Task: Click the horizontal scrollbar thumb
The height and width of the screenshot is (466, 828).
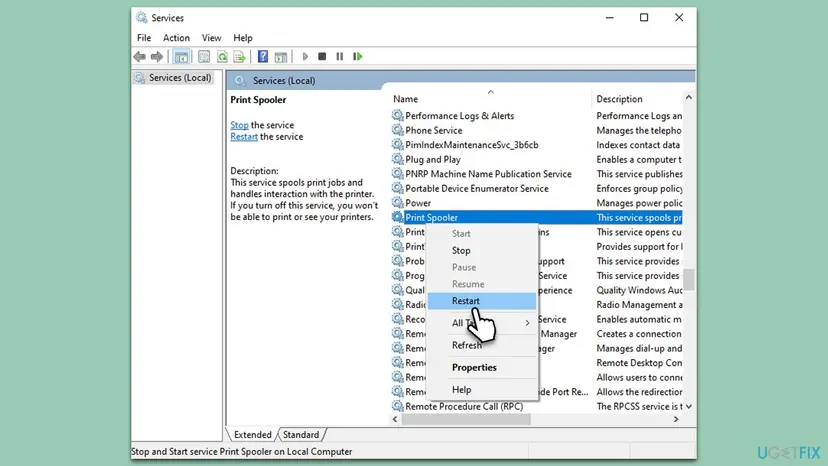Action: pos(466,419)
